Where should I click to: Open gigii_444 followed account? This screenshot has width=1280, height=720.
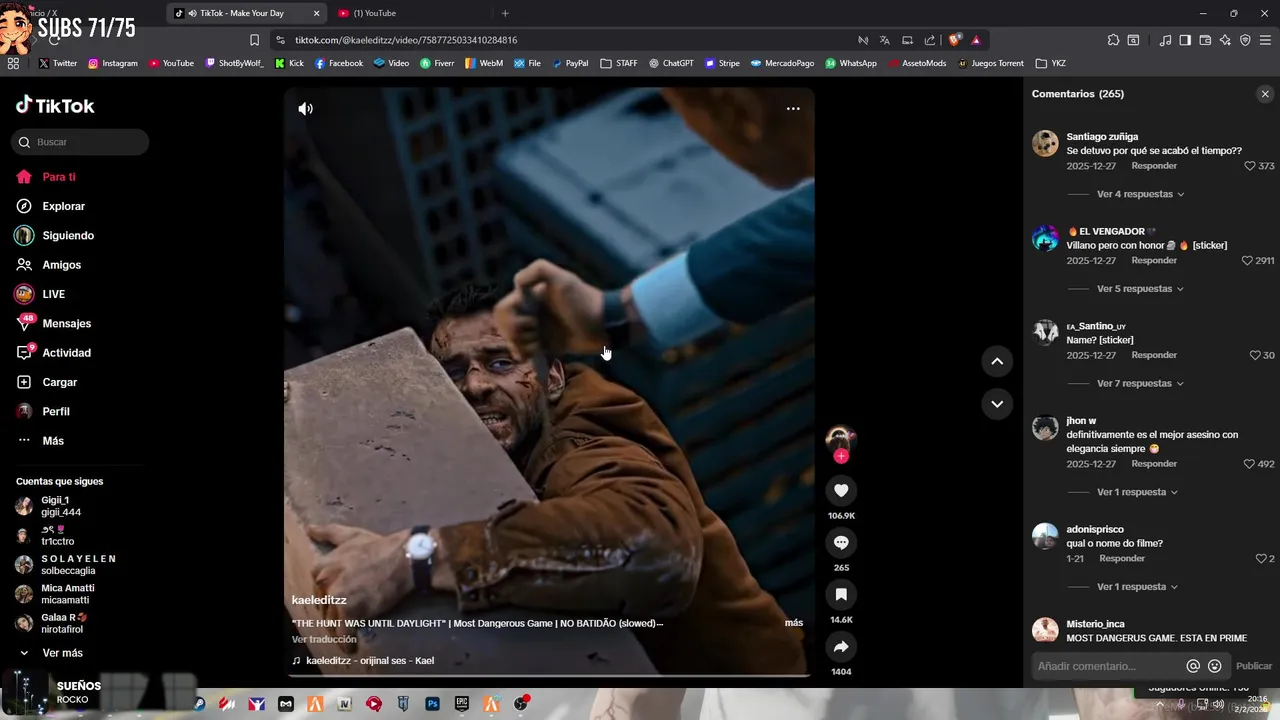coord(60,506)
